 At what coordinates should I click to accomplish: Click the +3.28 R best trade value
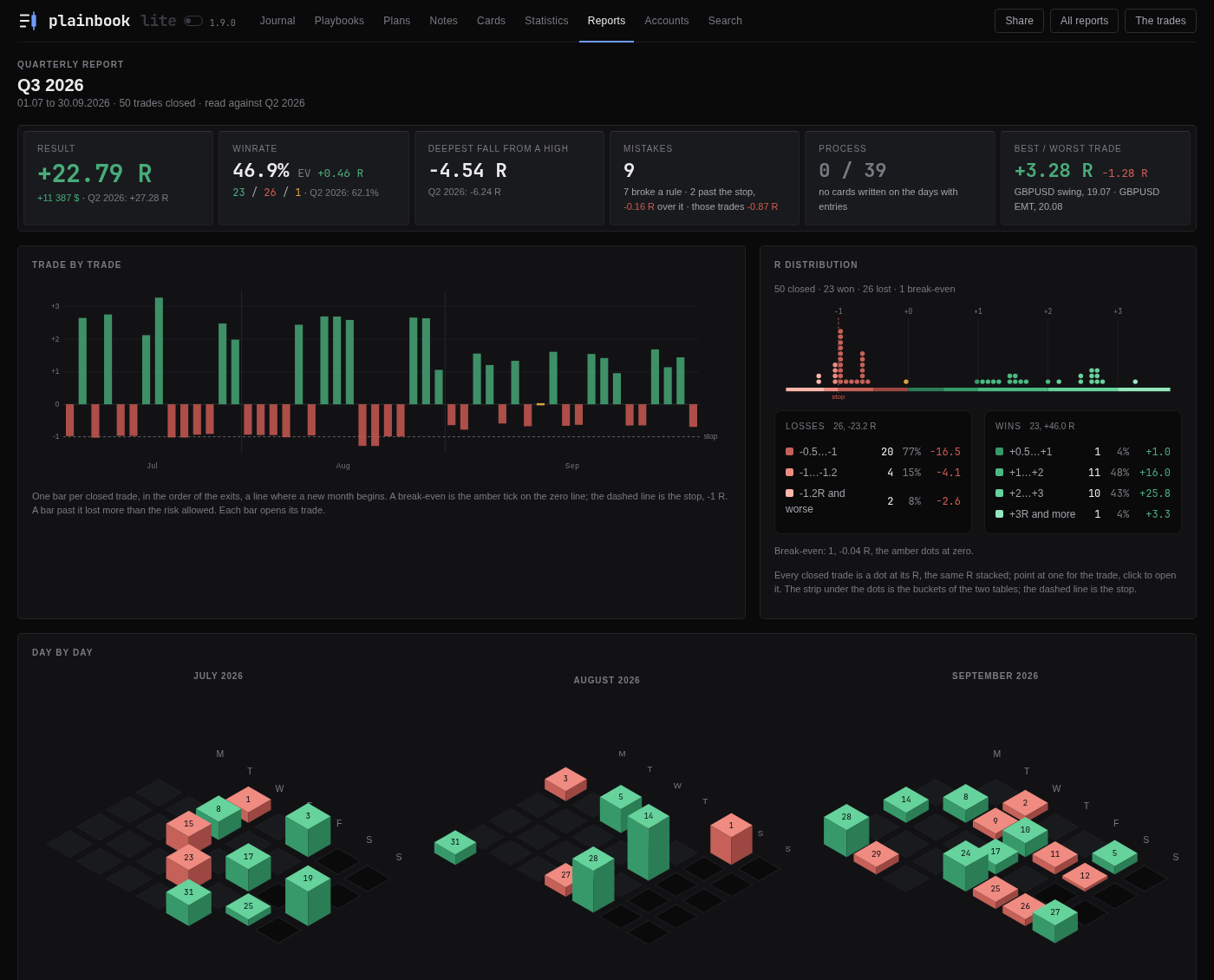click(x=1054, y=171)
